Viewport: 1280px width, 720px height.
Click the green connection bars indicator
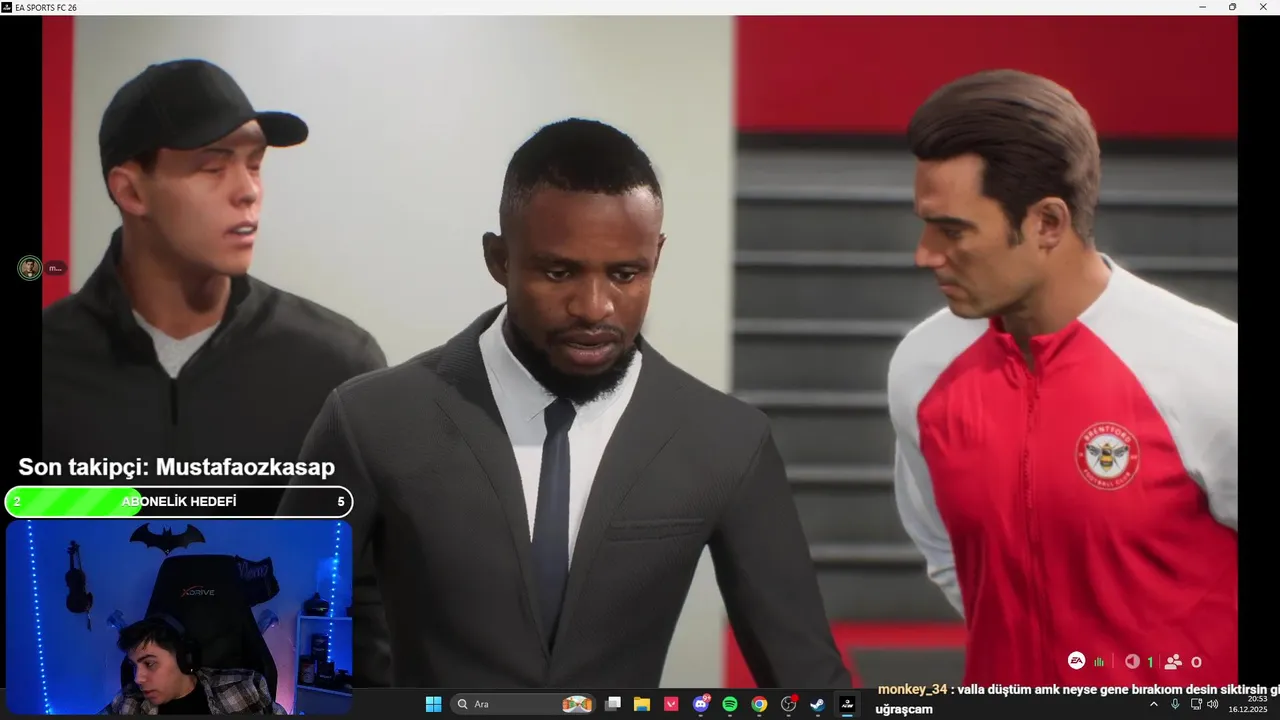[x=1100, y=662]
